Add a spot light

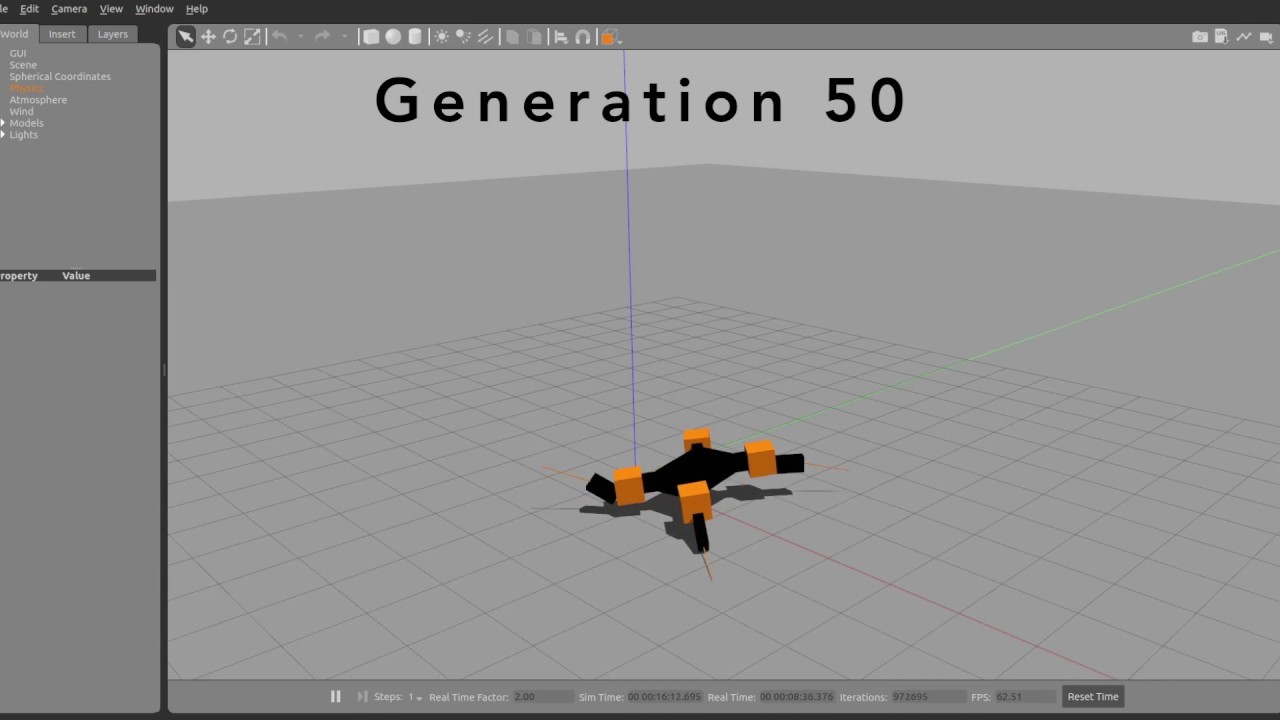(464, 37)
